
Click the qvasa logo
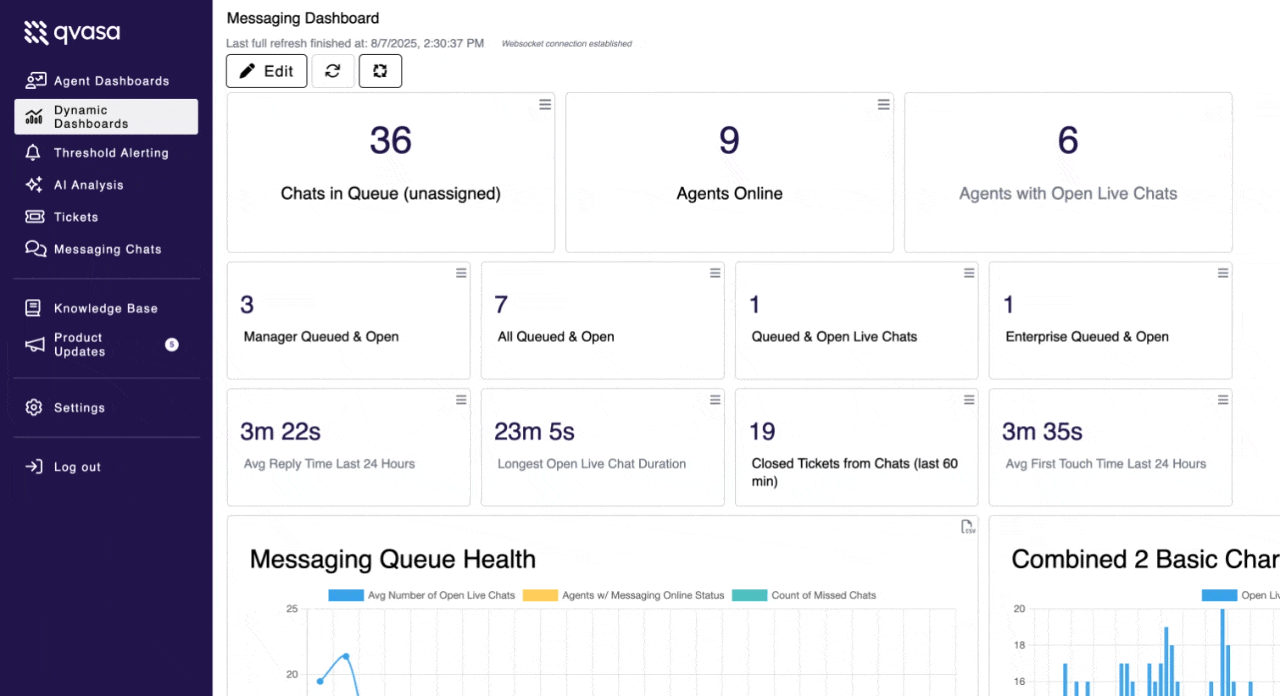pos(71,33)
